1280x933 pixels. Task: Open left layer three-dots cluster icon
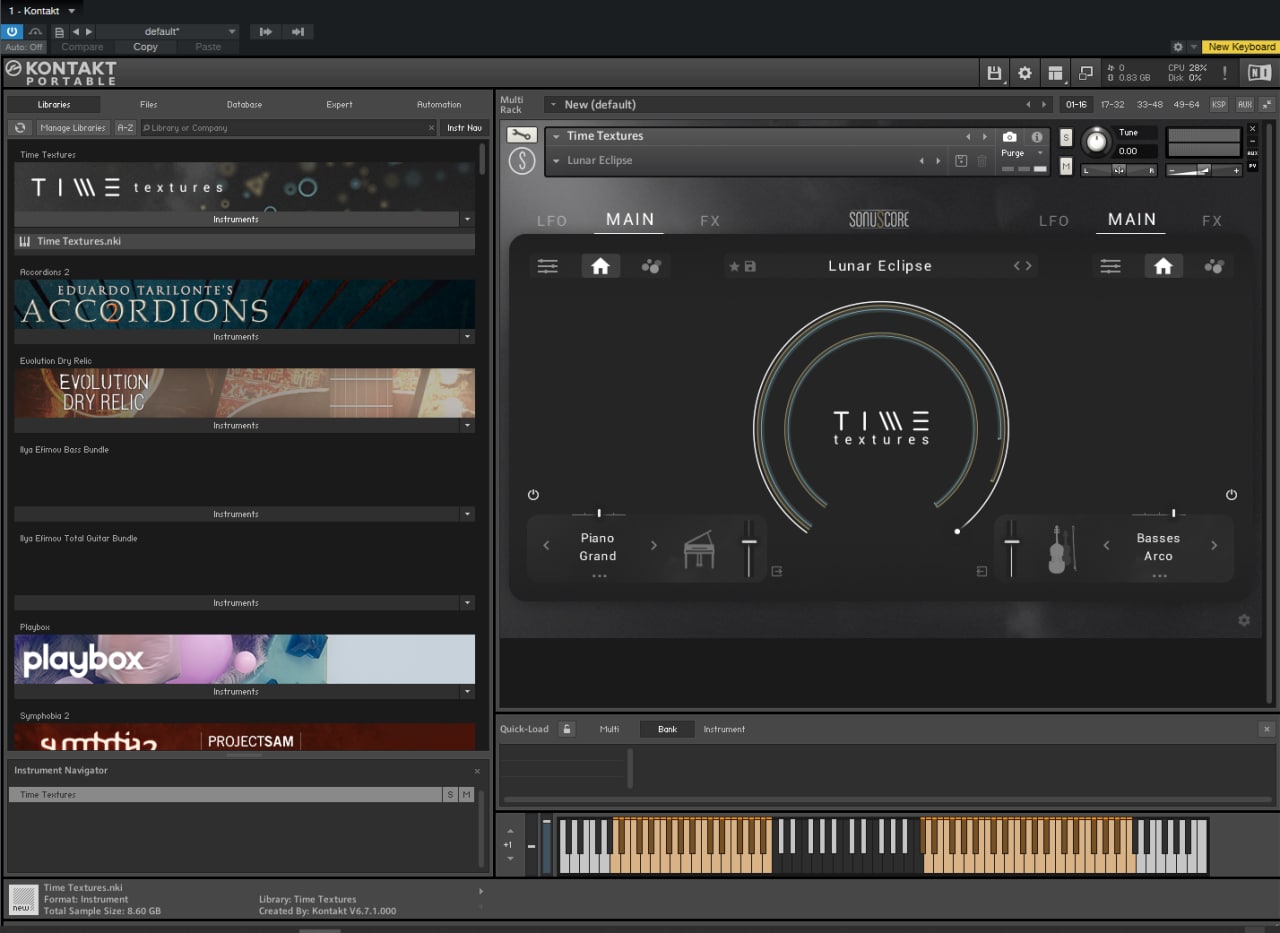651,266
